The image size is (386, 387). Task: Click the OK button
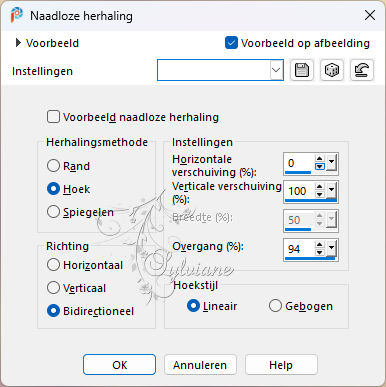[x=119, y=365]
